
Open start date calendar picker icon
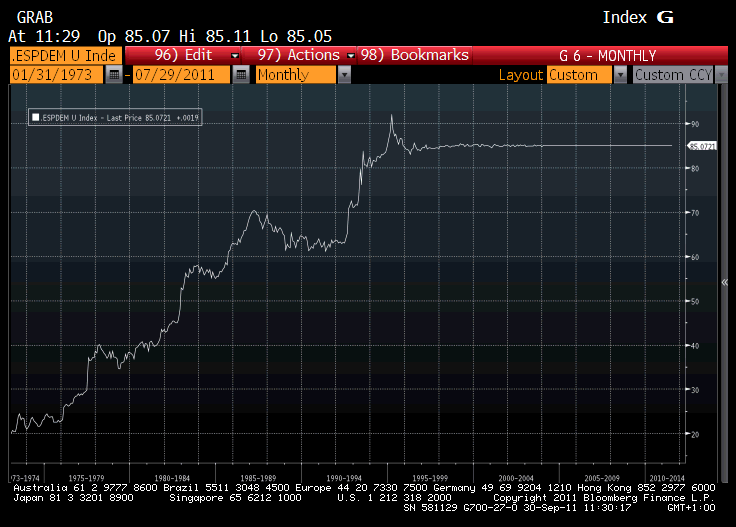coord(114,75)
